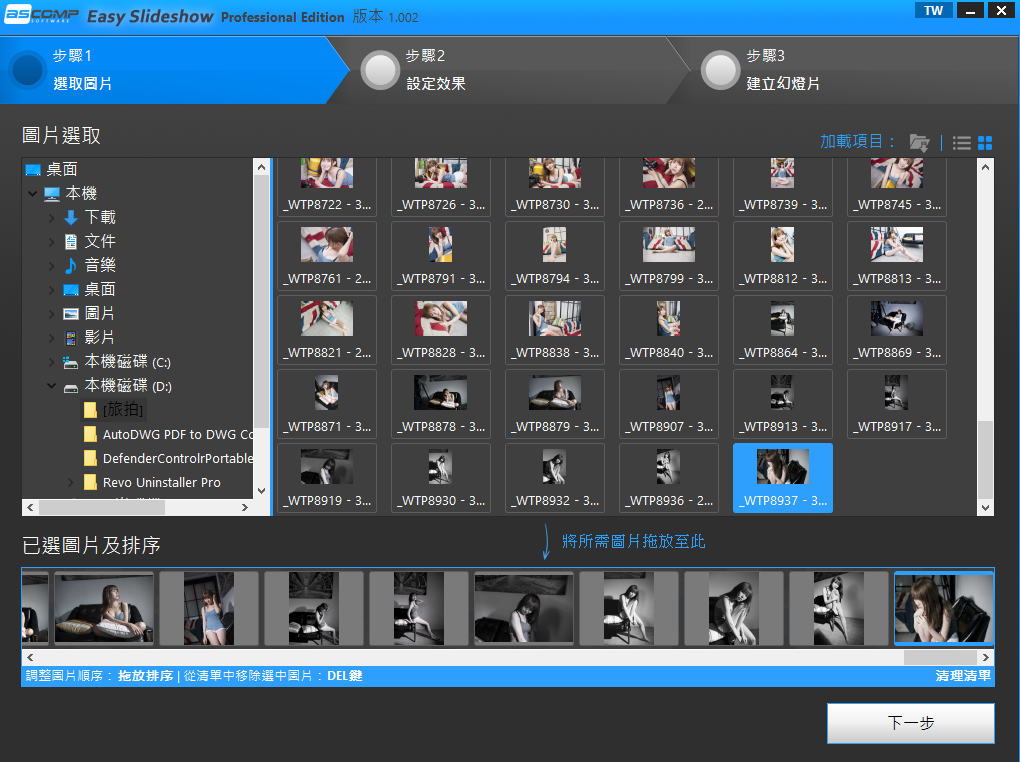Select DefenderControlrPortable folder
Viewport: 1020px width, 762px height.
coord(168,458)
